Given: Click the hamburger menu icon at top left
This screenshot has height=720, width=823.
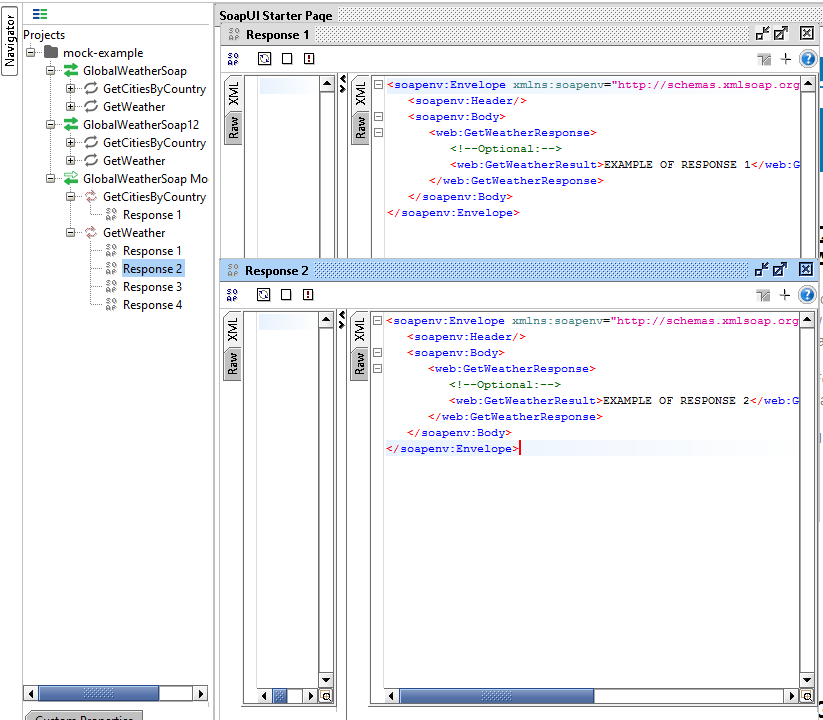Looking at the screenshot, I should [x=38, y=14].
